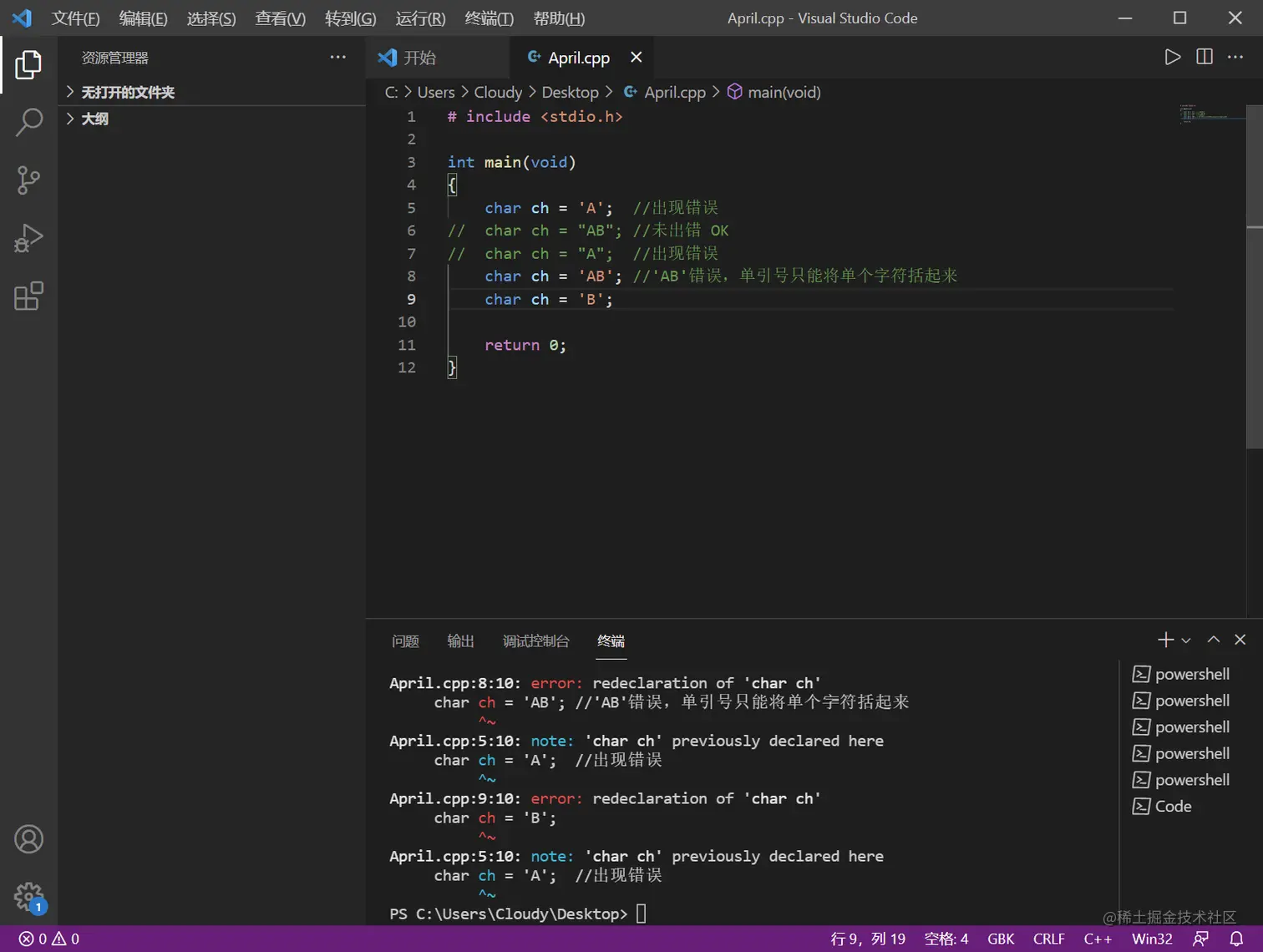The width and height of the screenshot is (1263, 952).
Task: Split the editor to the right
Action: point(1204,57)
